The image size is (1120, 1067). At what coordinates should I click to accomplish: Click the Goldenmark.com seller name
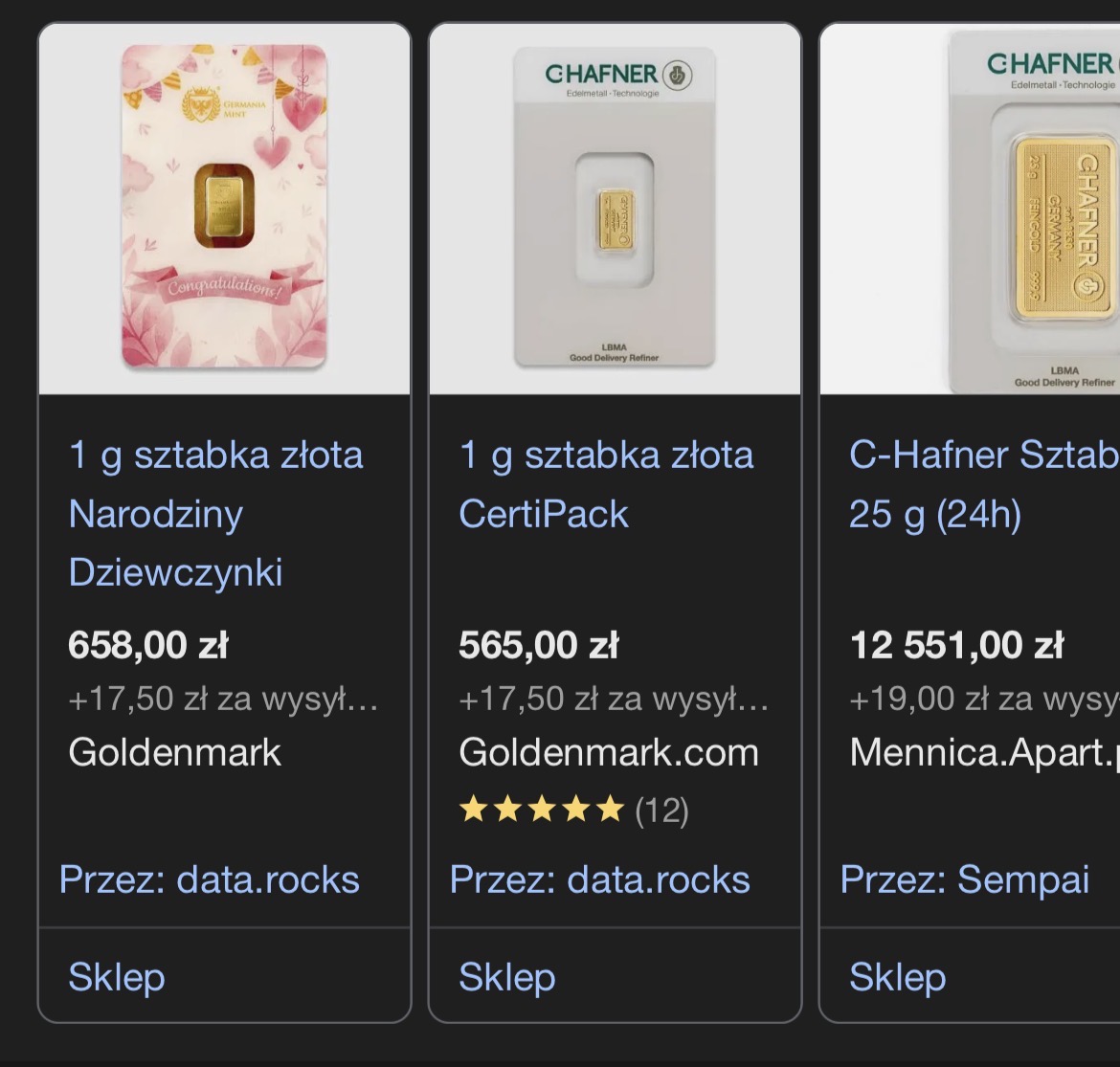(x=609, y=752)
